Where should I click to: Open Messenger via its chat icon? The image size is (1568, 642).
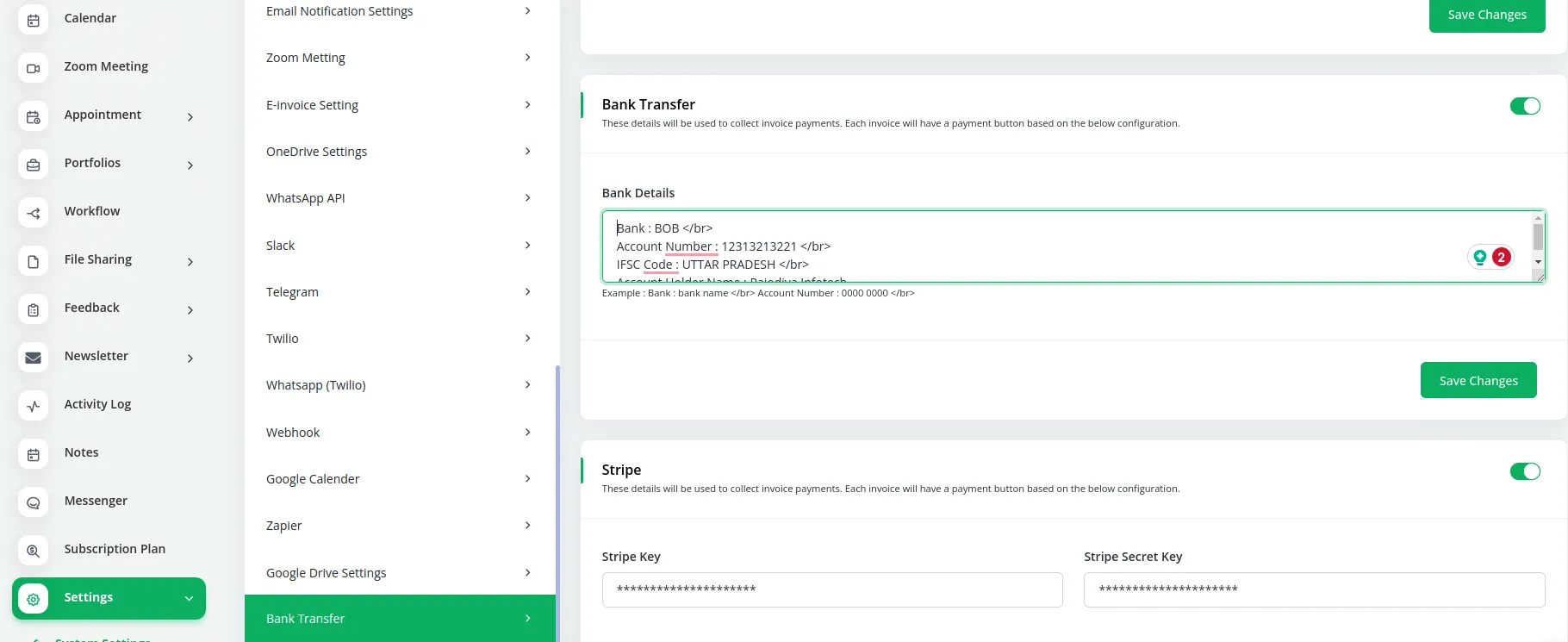33,502
